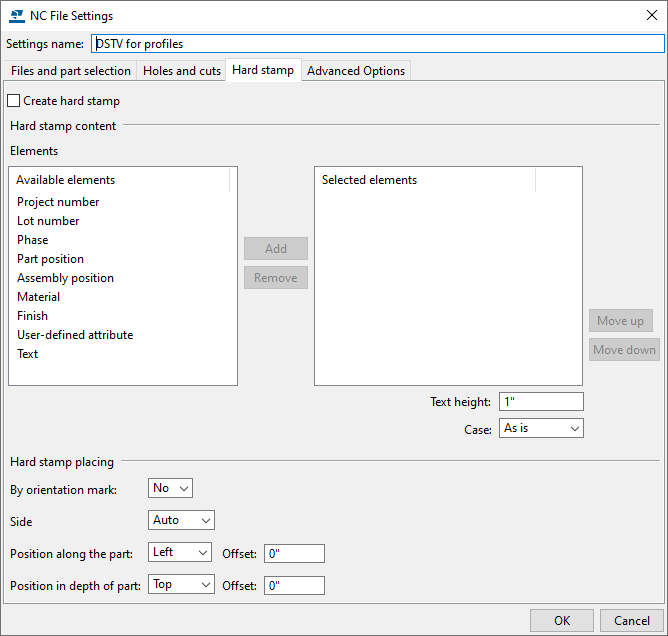Select Project number in available elements
668x636 pixels.
tap(58, 202)
